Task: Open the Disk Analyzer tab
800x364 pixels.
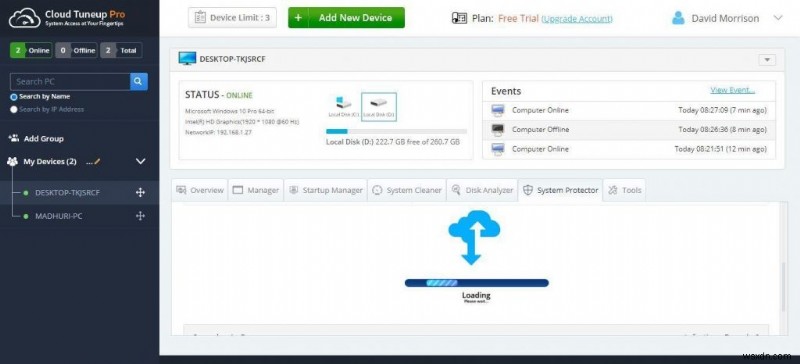Action: pyautogui.click(x=482, y=190)
